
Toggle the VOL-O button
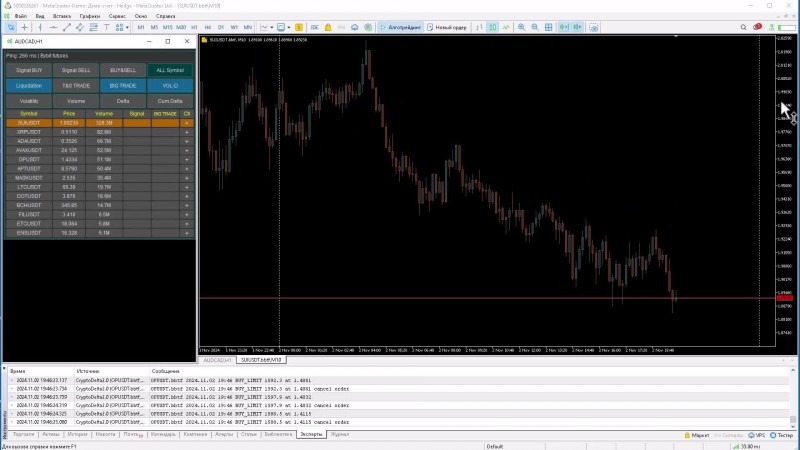[170, 86]
